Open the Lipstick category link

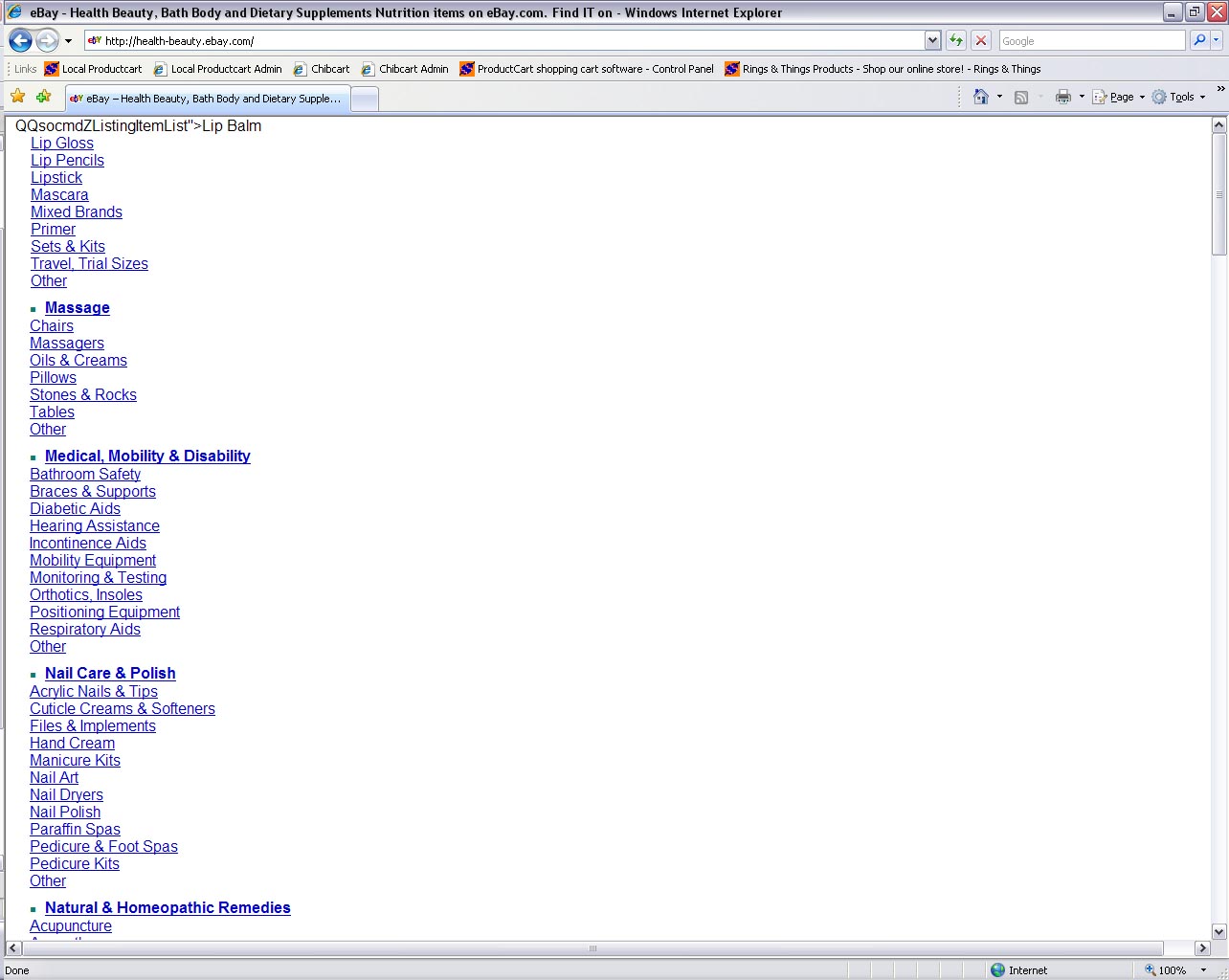(x=56, y=178)
